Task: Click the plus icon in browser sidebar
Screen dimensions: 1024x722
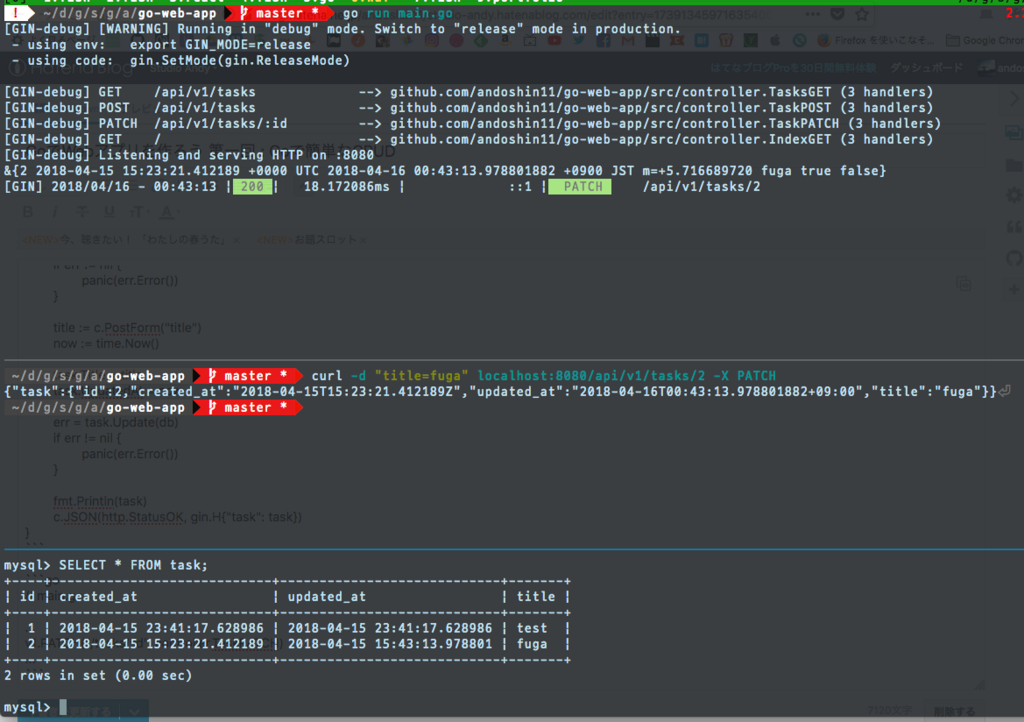Action: [x=1014, y=289]
